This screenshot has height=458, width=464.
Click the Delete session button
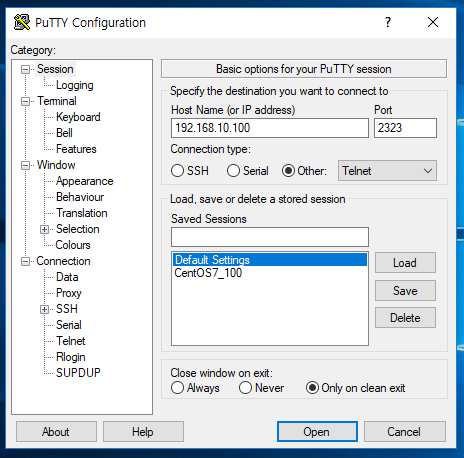405,318
